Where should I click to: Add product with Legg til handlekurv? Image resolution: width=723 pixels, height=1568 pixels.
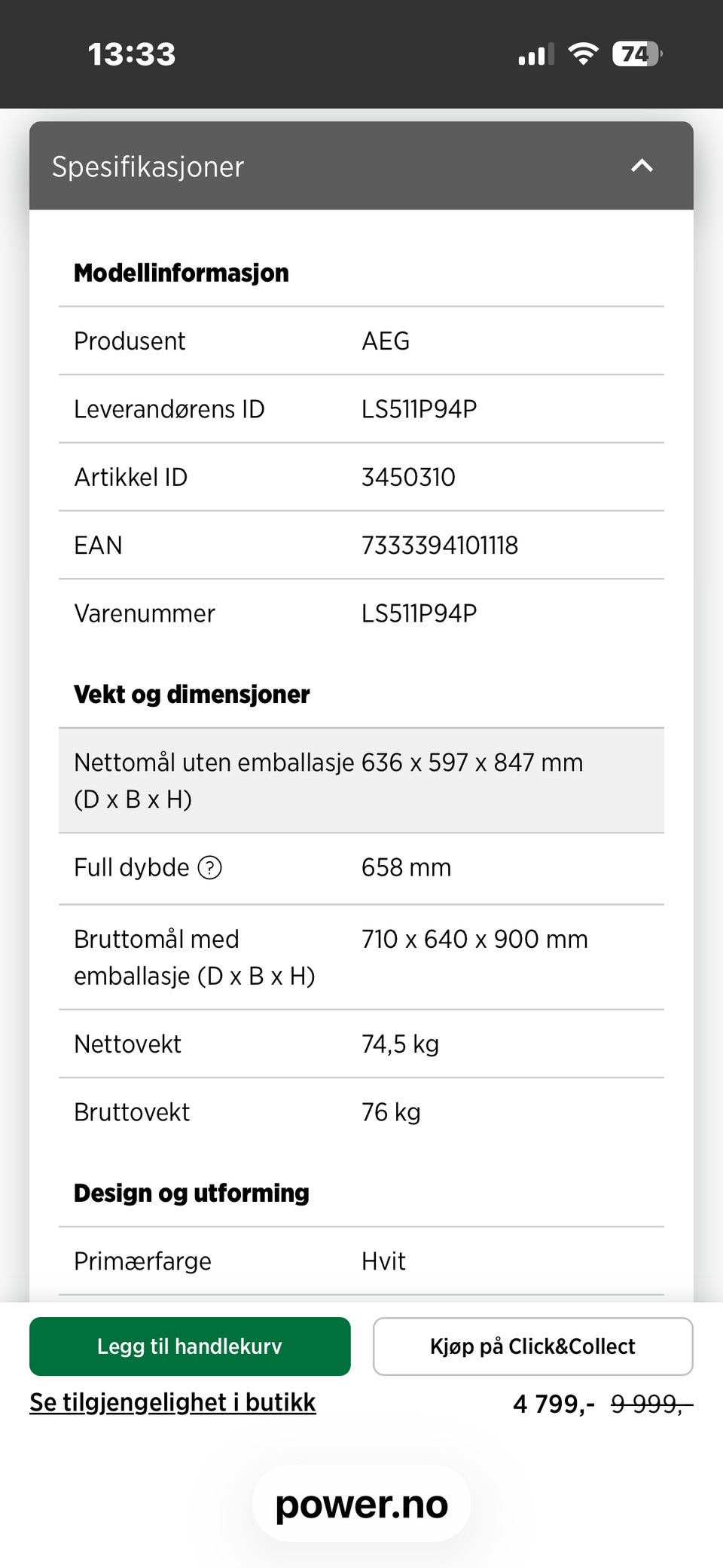click(190, 1346)
